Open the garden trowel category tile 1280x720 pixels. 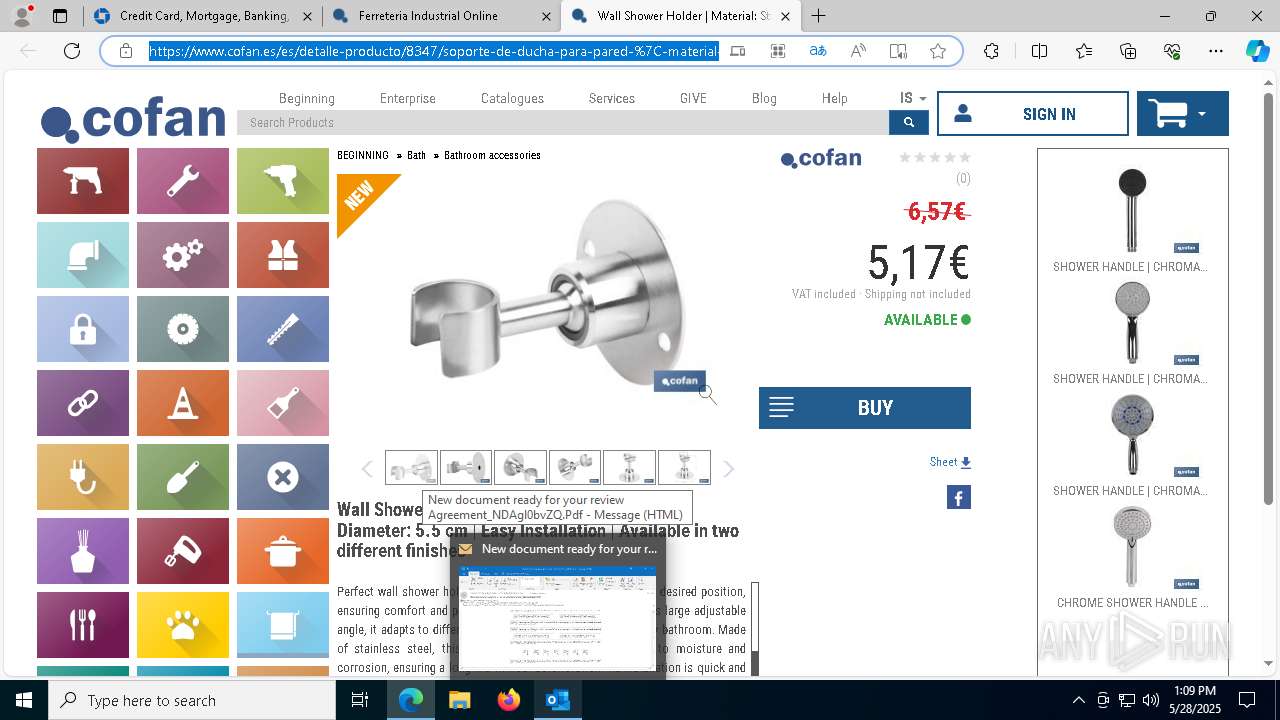pyautogui.click(x=183, y=477)
